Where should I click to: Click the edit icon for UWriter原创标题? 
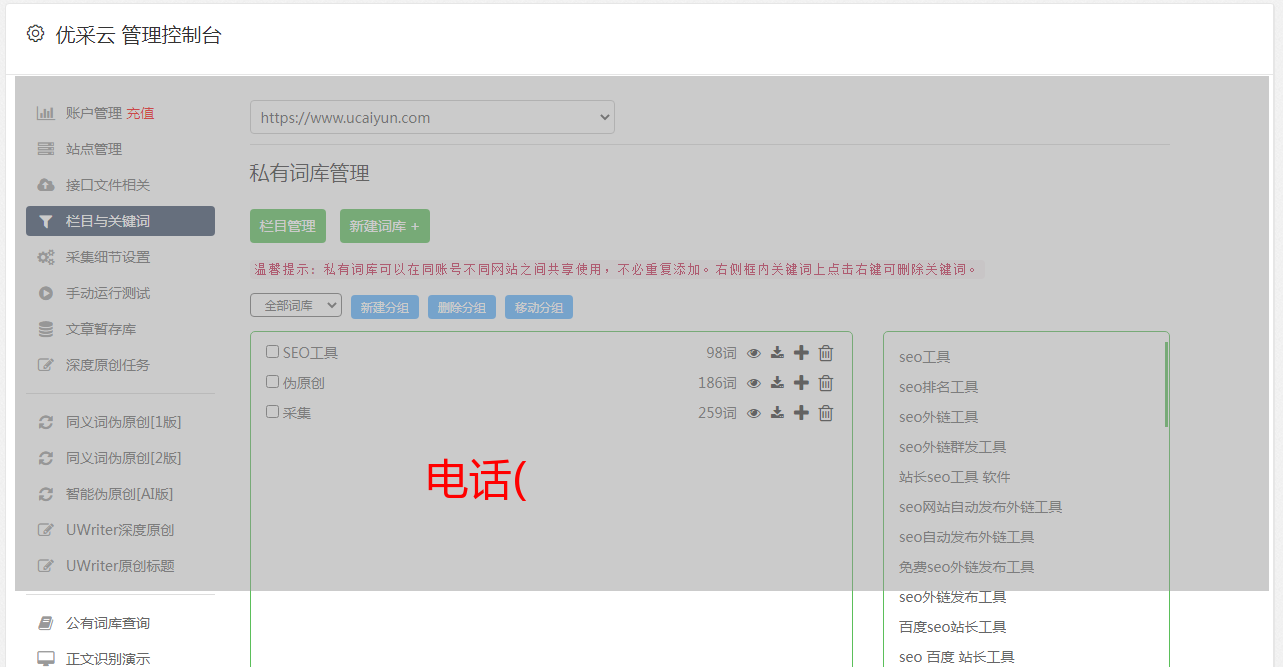(x=45, y=566)
